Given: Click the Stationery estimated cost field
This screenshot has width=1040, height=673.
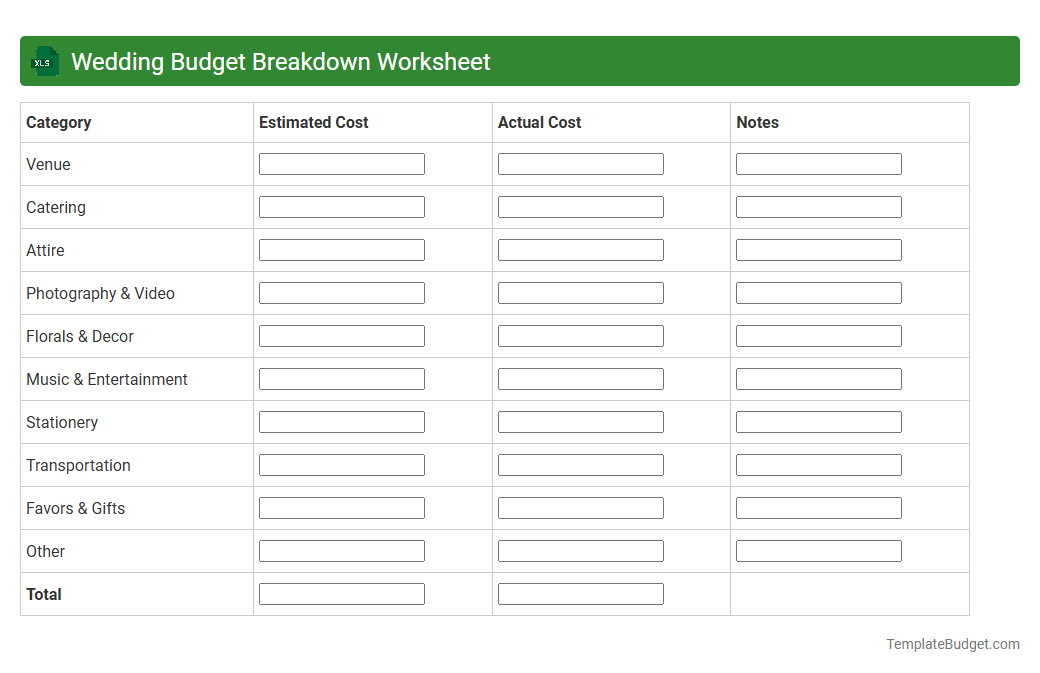Looking at the screenshot, I should 341,421.
